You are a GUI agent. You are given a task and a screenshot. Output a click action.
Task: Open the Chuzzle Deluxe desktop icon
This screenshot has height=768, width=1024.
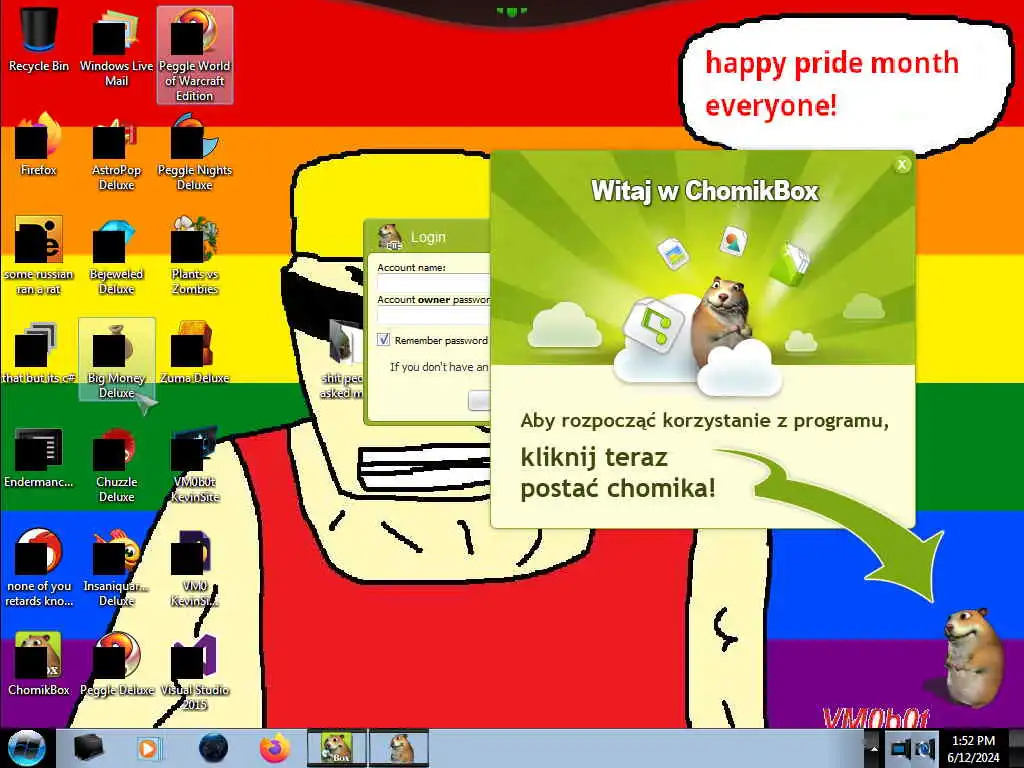pos(116,464)
